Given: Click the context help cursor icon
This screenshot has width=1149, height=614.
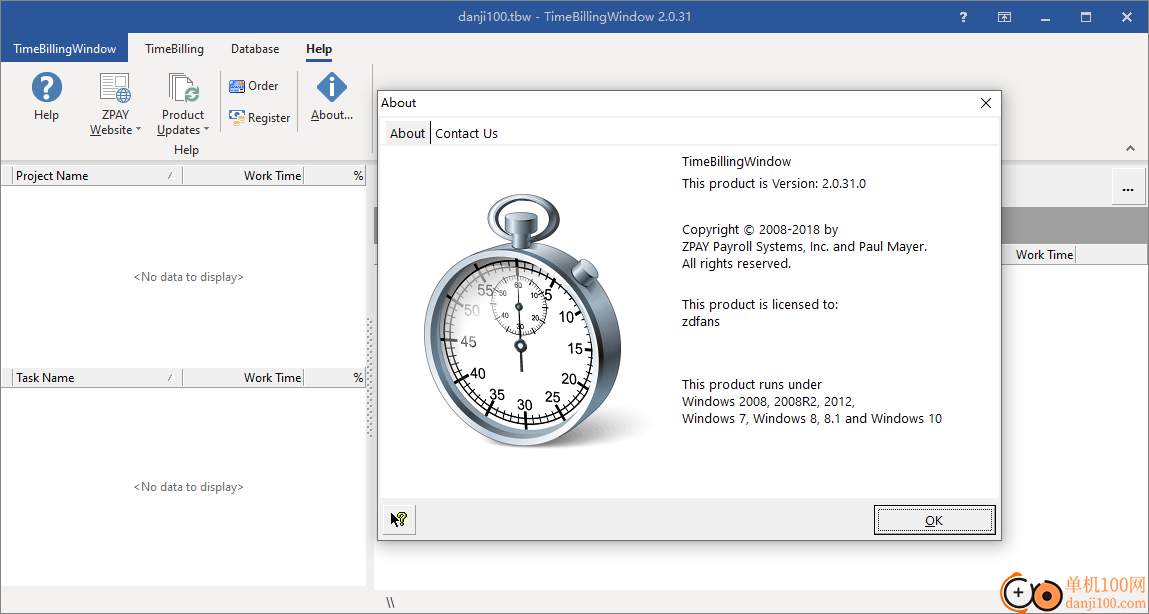Looking at the screenshot, I should (399, 519).
